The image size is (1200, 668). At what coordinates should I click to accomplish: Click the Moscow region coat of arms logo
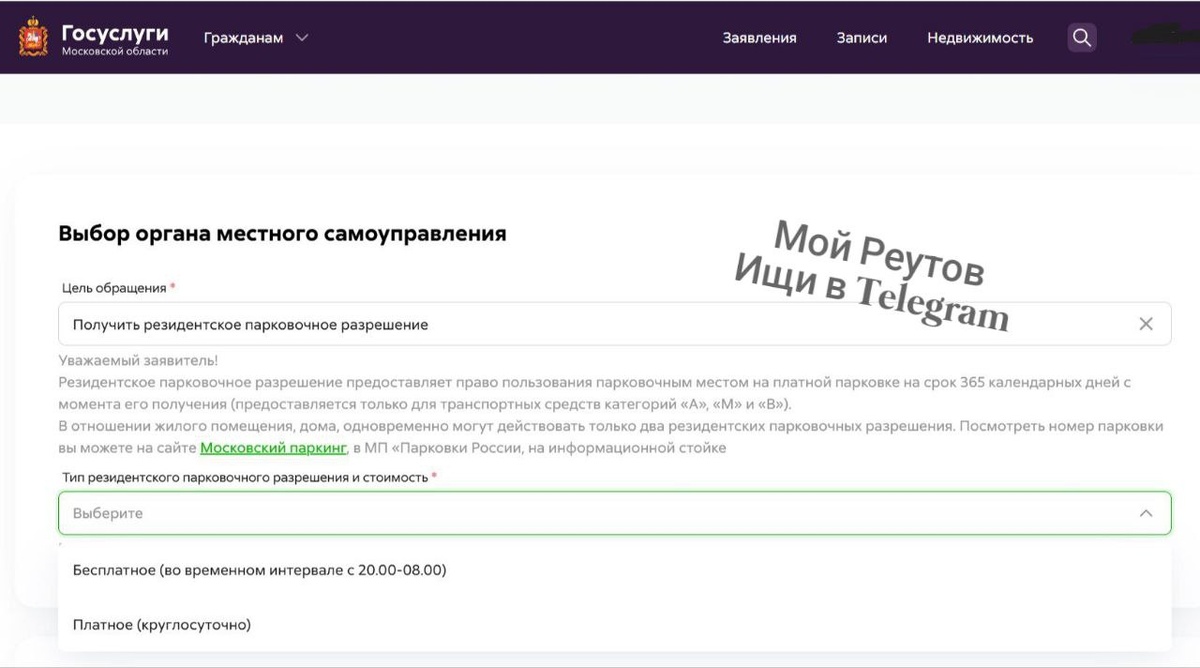pos(33,37)
